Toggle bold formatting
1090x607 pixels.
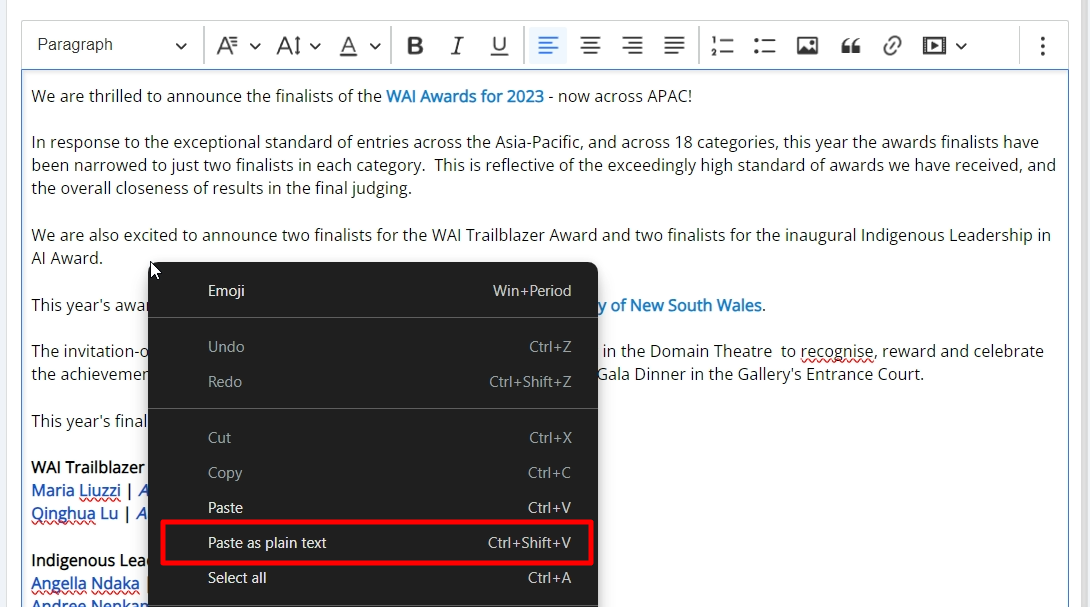[415, 46]
